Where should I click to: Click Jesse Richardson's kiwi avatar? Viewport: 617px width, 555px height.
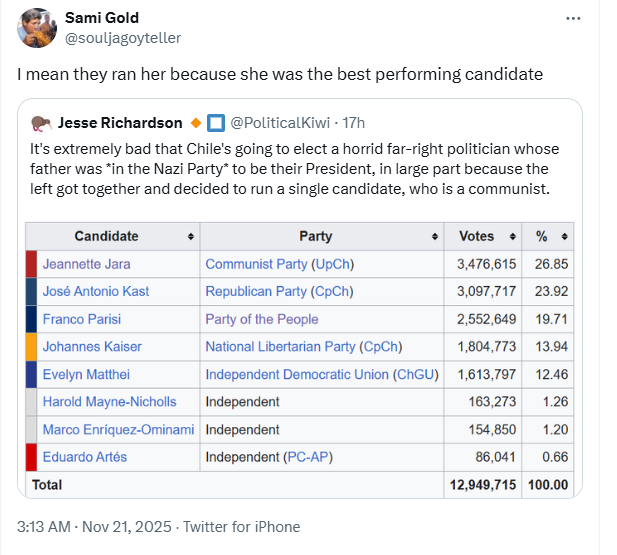41,123
